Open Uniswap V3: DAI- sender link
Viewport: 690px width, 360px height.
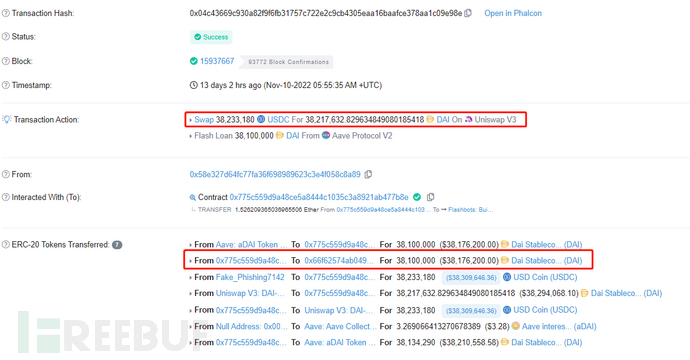coord(250,293)
